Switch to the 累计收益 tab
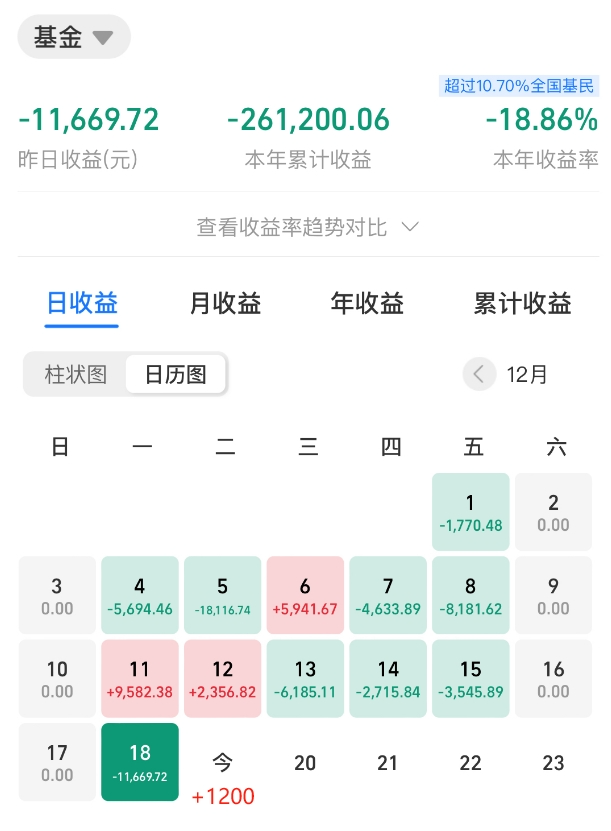The height and width of the screenshot is (831, 611). click(523, 304)
